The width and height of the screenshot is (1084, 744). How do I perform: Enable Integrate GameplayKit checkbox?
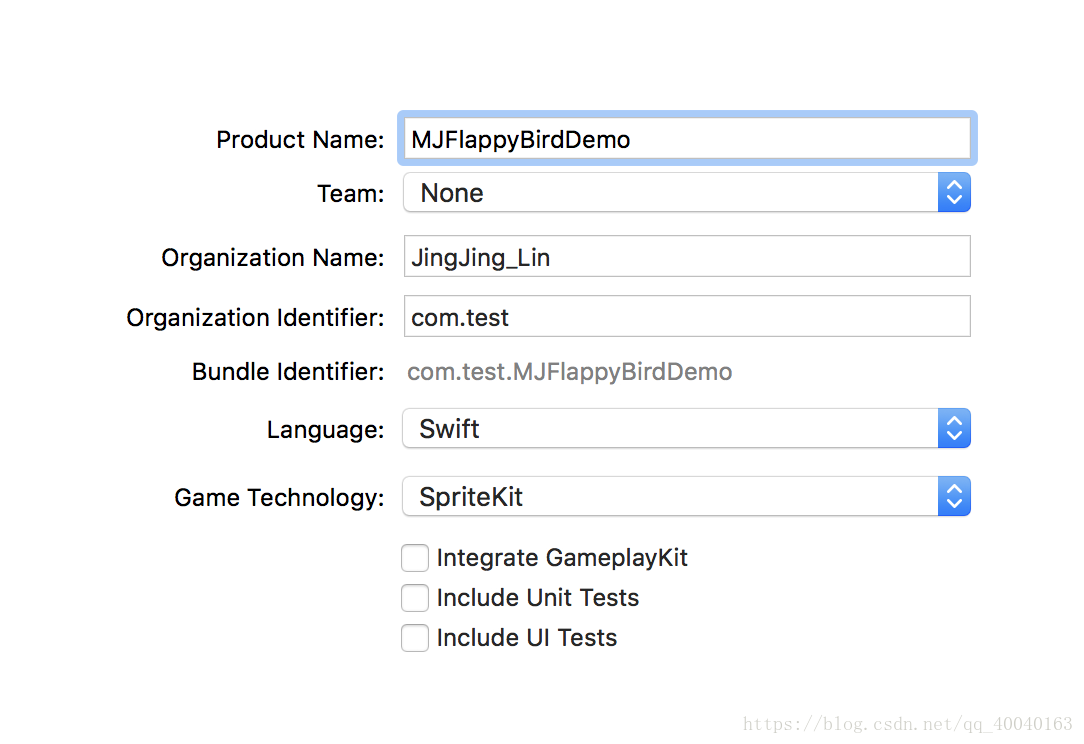(415, 558)
